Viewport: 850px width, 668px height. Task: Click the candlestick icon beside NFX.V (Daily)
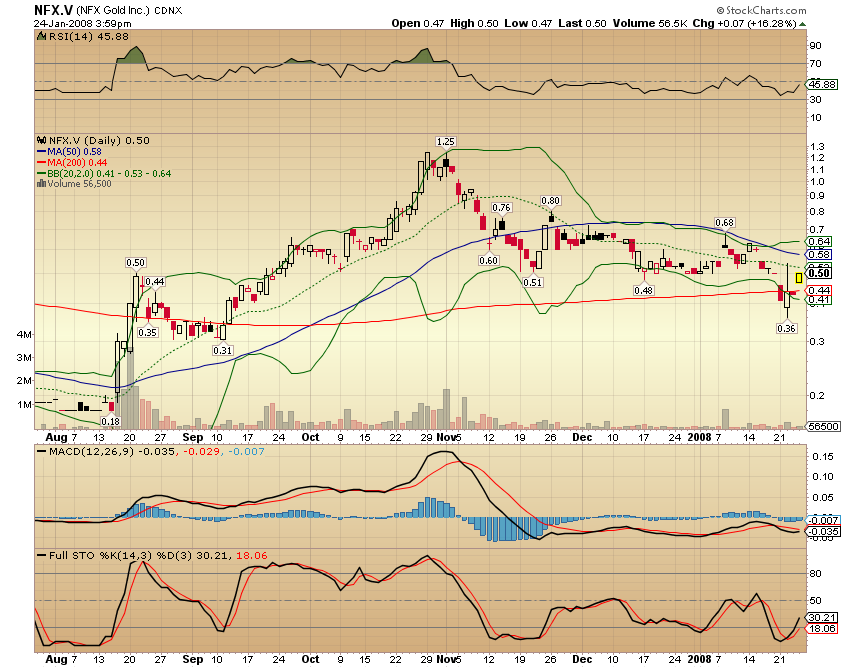tap(41, 140)
